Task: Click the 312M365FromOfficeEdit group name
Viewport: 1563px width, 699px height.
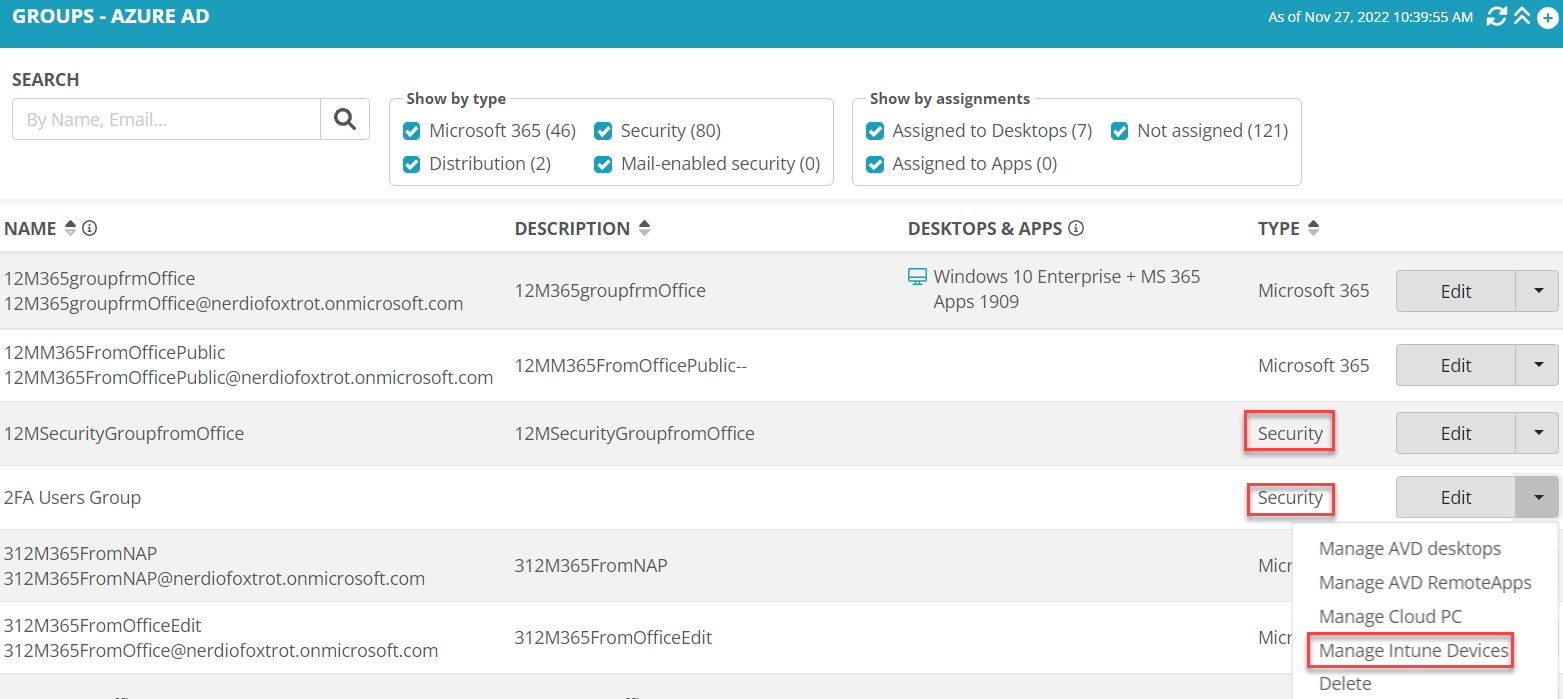Action: tap(103, 625)
